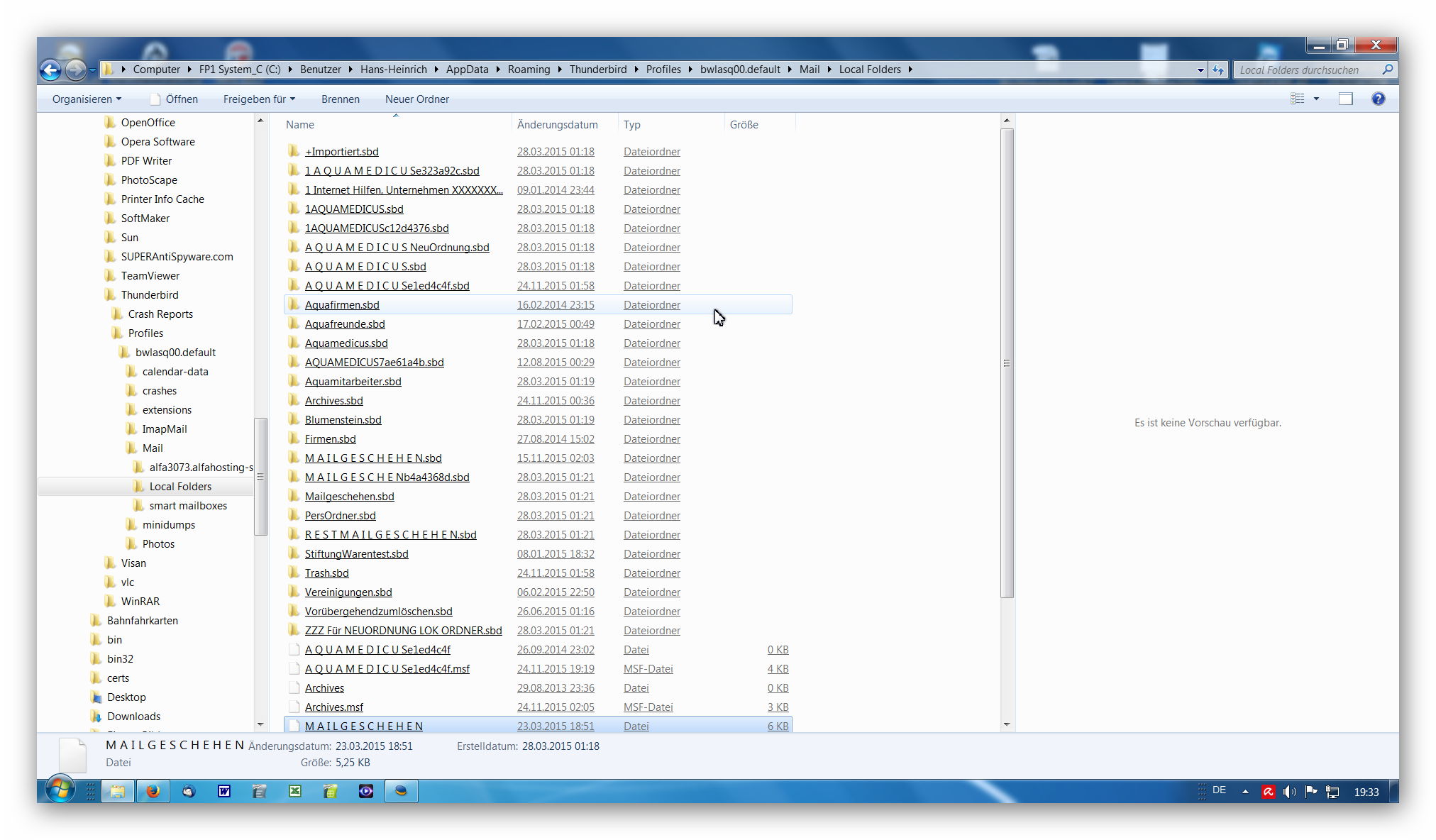Open the Help question mark icon
Image resolution: width=1436 pixels, height=840 pixels.
pos(1378,99)
